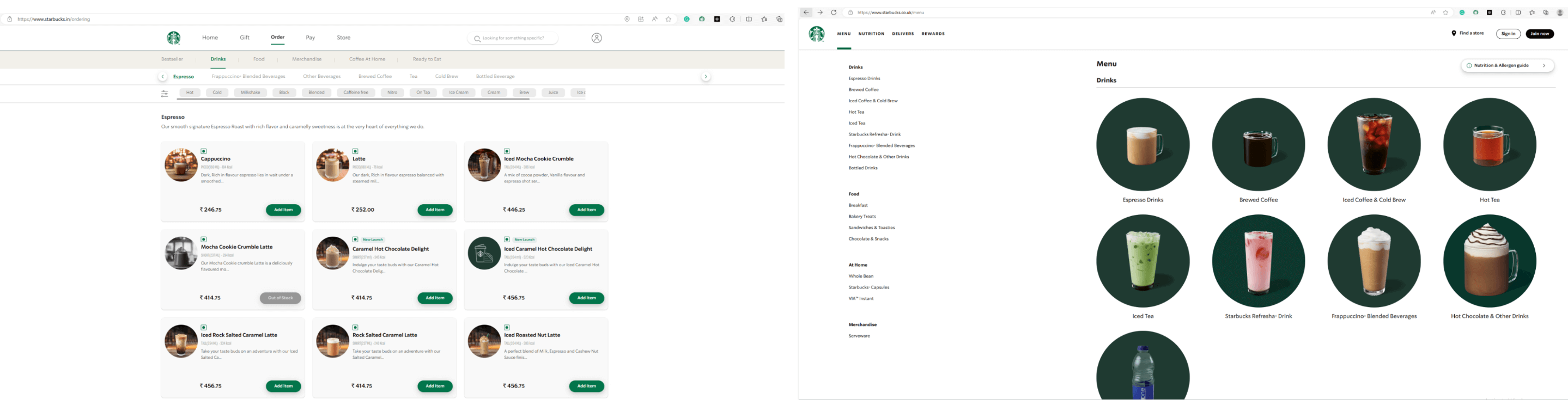This screenshot has height=418, width=1568.
Task: Go forward in the Starbucks UK browser
Action: click(820, 12)
